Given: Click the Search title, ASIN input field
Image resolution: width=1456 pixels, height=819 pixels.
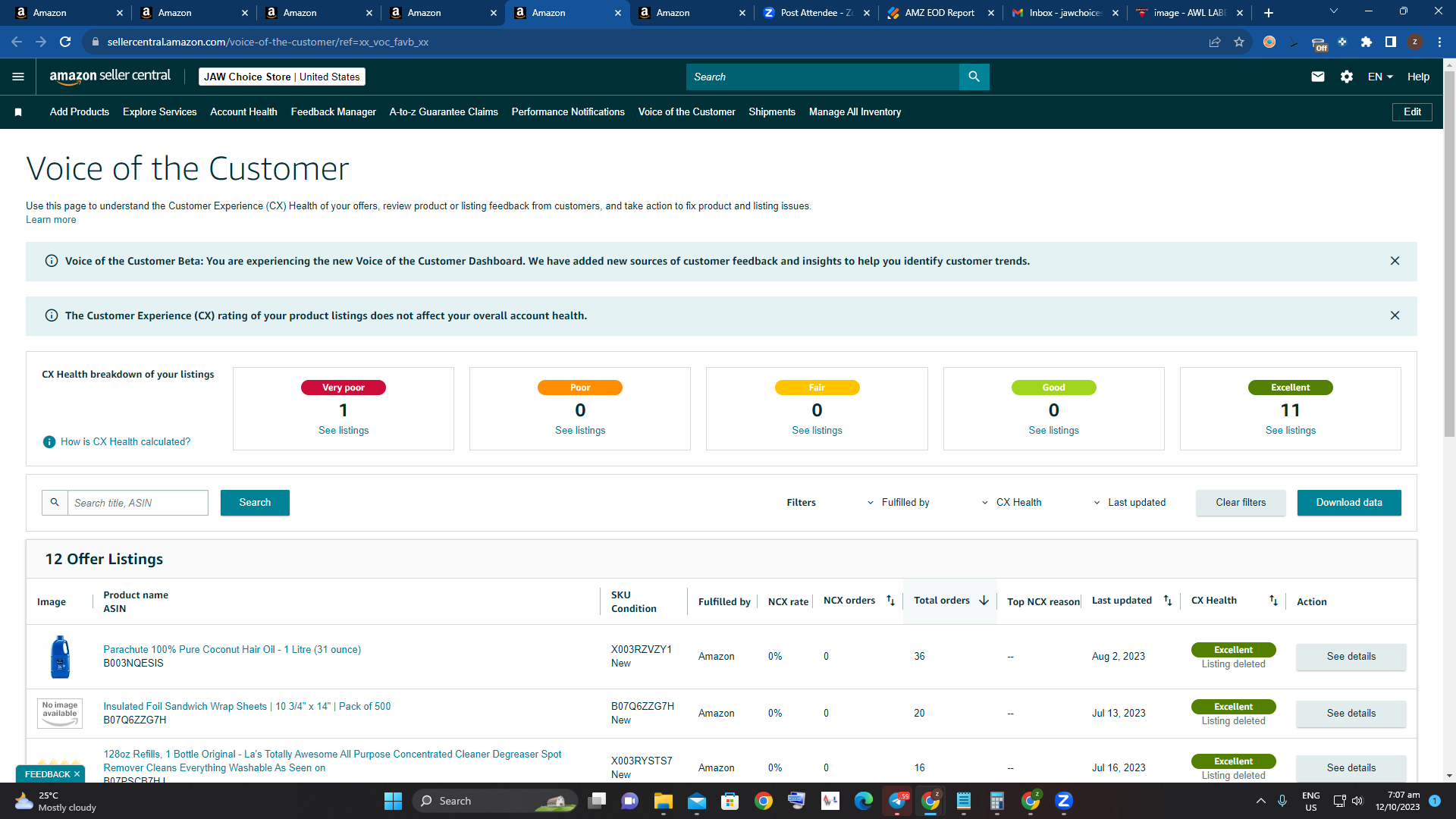Looking at the screenshot, I should click(137, 503).
